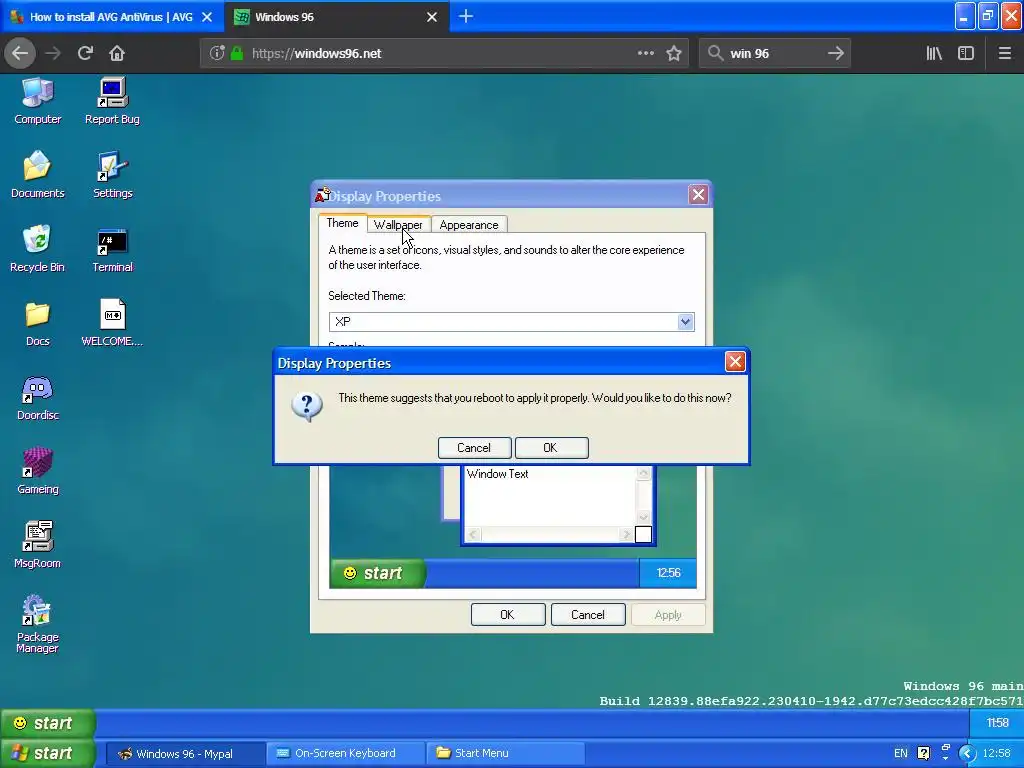This screenshot has height=768, width=1024.
Task: Launch the Settings desktop shortcut
Action: click(x=112, y=174)
